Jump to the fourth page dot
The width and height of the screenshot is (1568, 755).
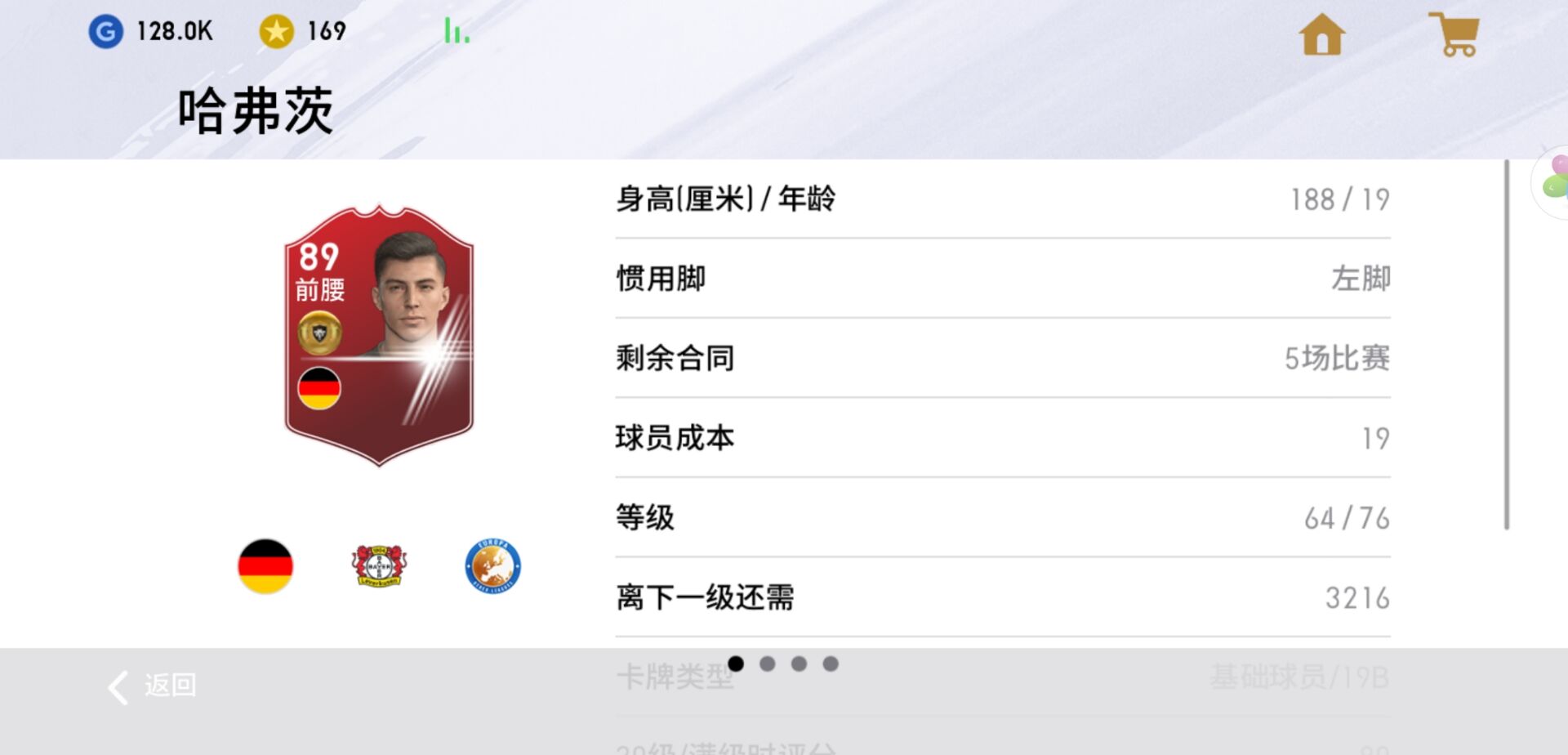tap(831, 663)
